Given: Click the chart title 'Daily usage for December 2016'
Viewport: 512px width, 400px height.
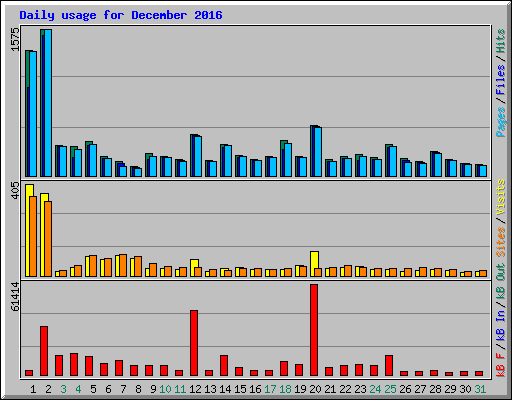Looking at the screenshot, I should click(x=121, y=15).
